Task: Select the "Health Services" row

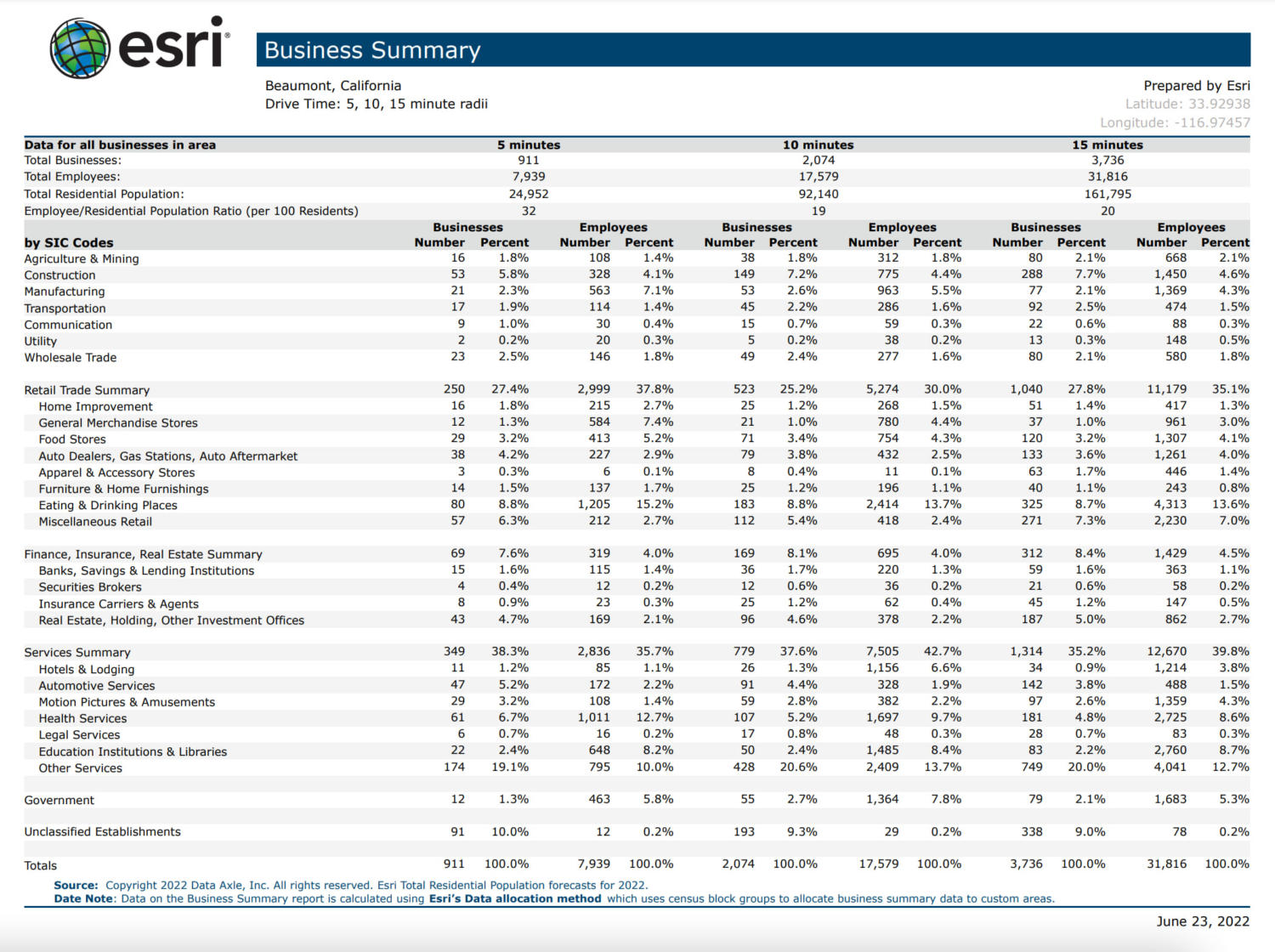Action: pyautogui.click(x=82, y=718)
